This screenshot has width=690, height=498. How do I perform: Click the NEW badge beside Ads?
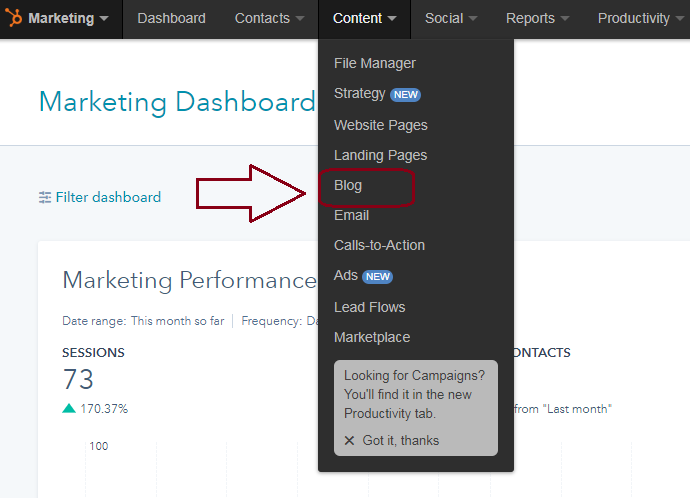click(377, 277)
